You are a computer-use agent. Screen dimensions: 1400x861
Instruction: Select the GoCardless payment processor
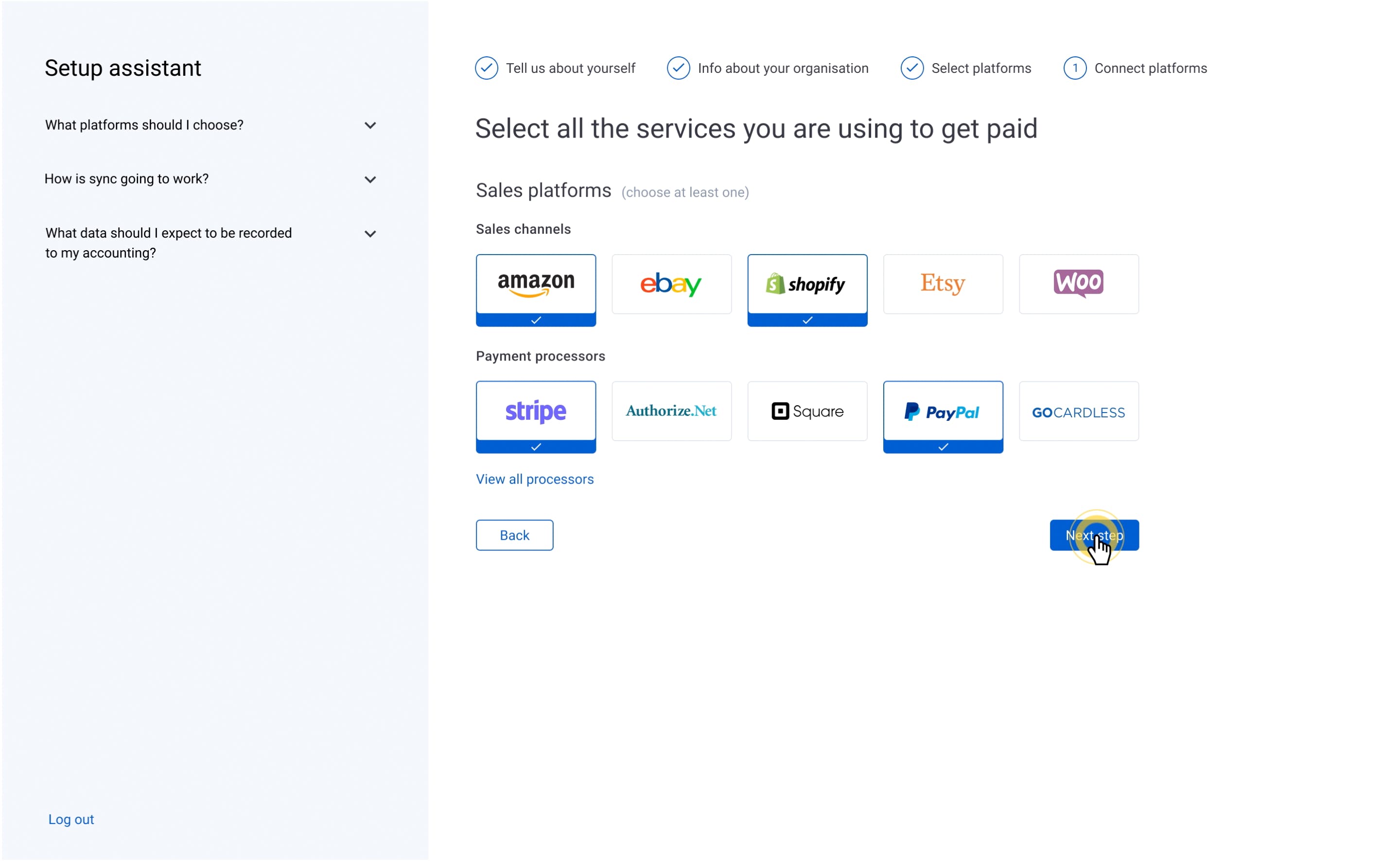point(1078,411)
